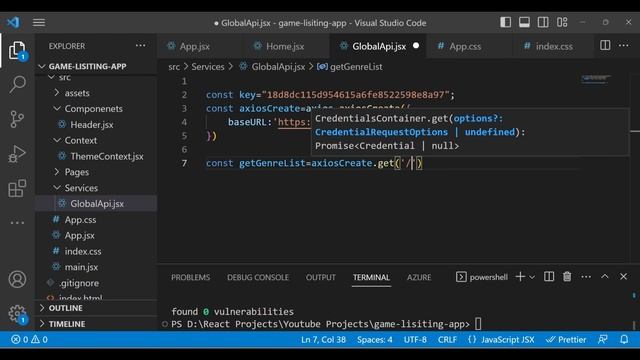Viewport: 640px width, 360px height.
Task: Open Customize Layout icon
Action: pos(562,22)
